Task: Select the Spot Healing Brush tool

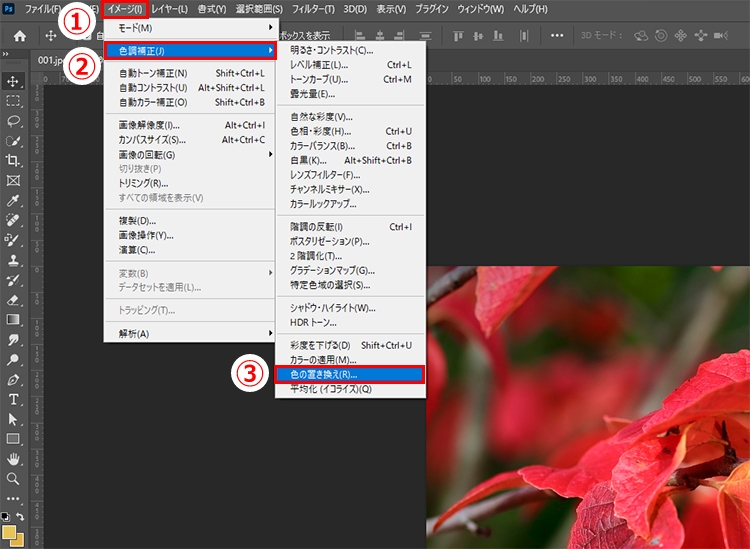Action: point(13,220)
